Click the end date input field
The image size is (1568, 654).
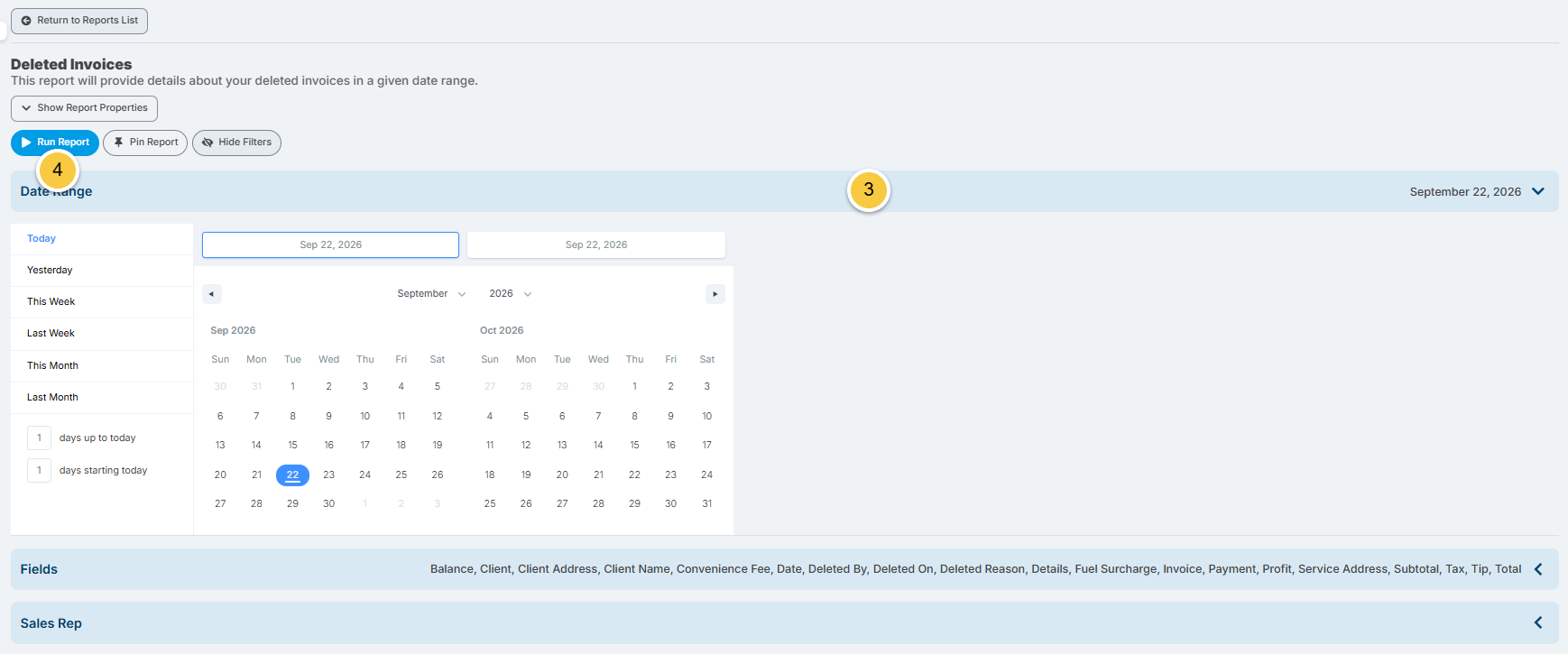coord(596,245)
